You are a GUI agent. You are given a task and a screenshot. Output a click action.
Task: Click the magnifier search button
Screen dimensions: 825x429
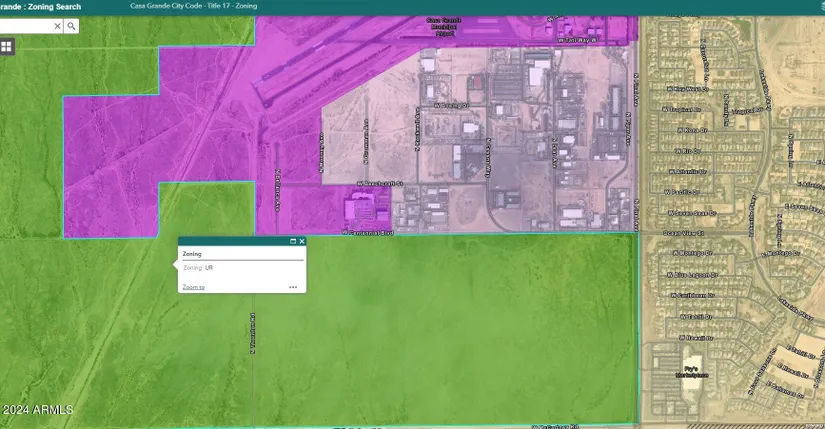coord(71,26)
